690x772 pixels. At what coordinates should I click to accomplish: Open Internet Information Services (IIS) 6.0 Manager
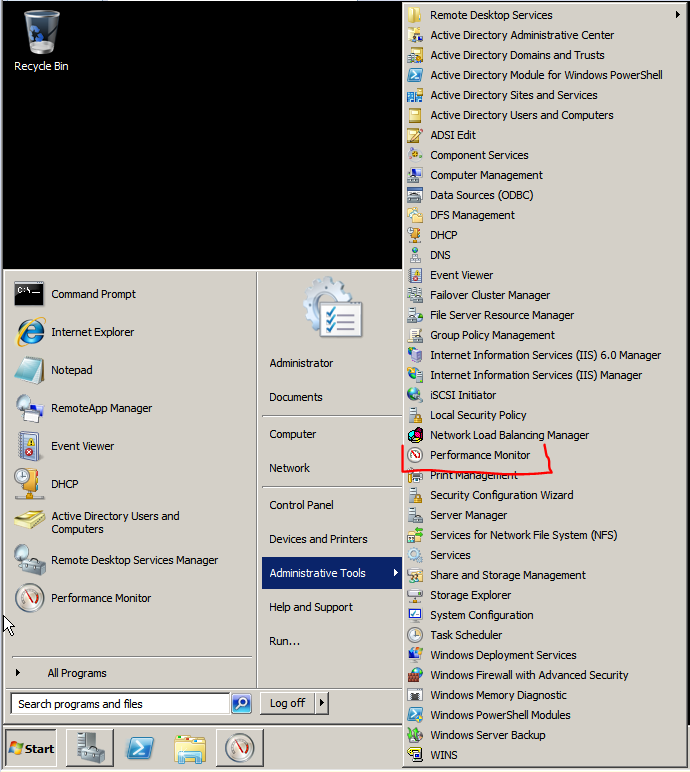pos(545,355)
